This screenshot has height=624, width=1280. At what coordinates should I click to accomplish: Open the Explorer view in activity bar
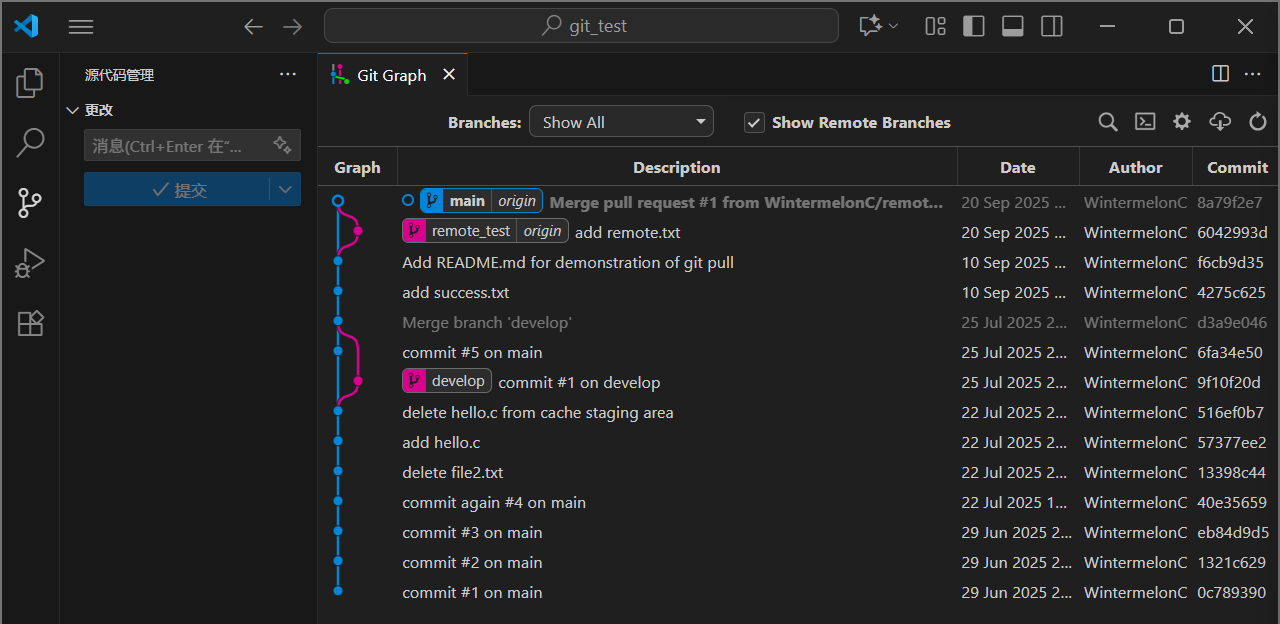tap(30, 83)
